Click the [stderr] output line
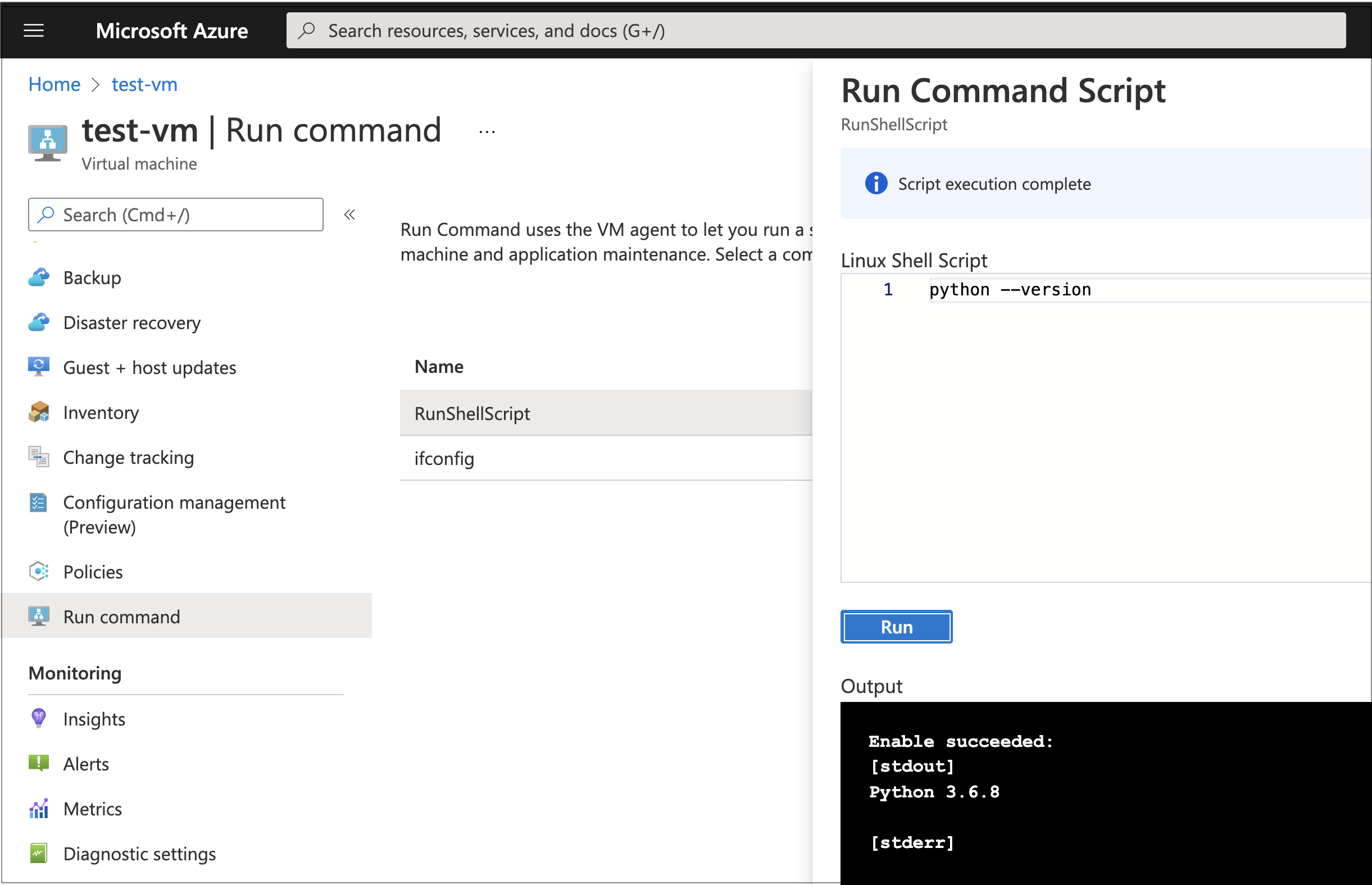Image resolution: width=1372 pixels, height=885 pixels. (x=912, y=842)
